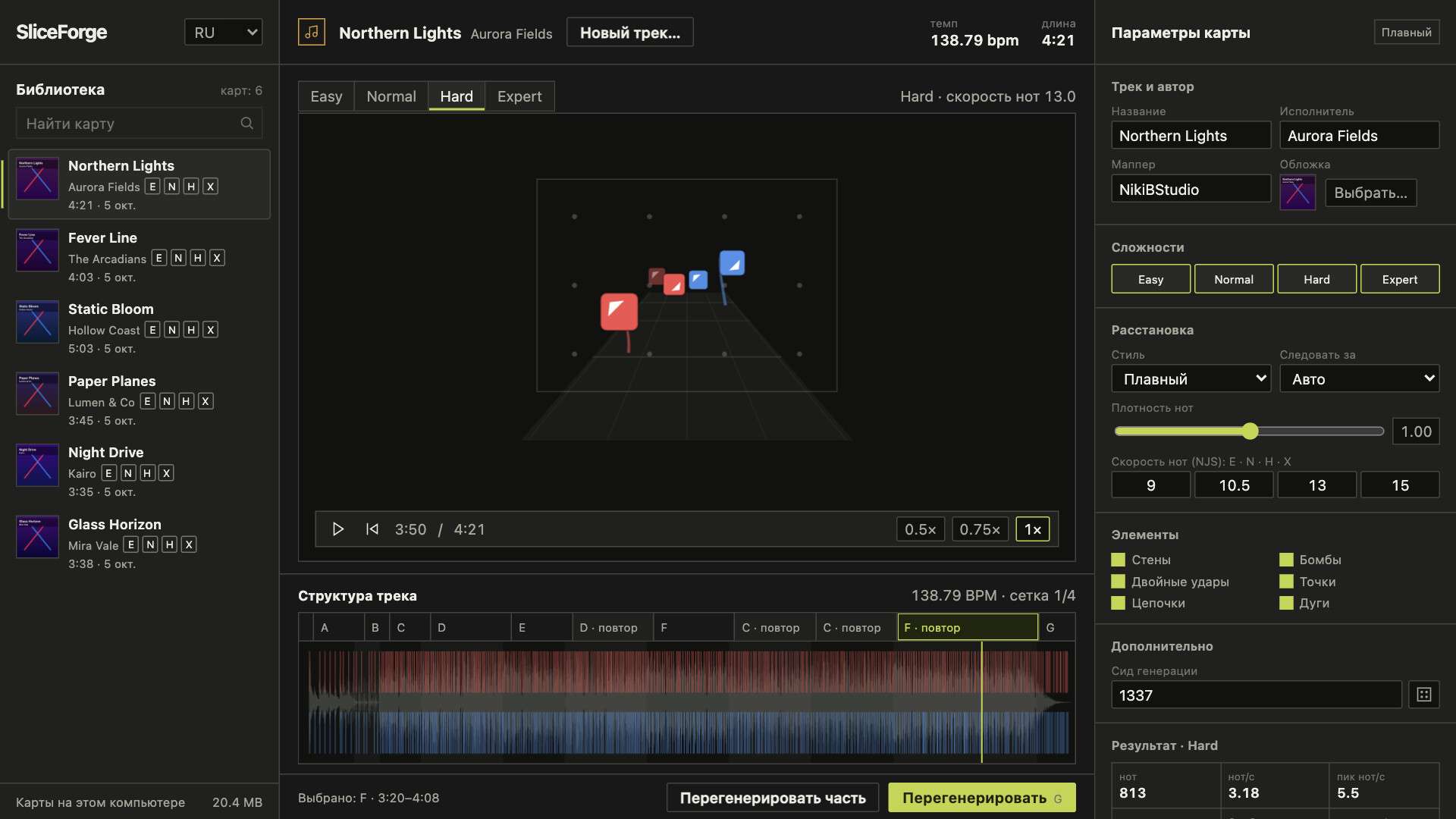Toggle the Точки checkbox
This screenshot has height=819, width=1456.
[x=1286, y=582]
